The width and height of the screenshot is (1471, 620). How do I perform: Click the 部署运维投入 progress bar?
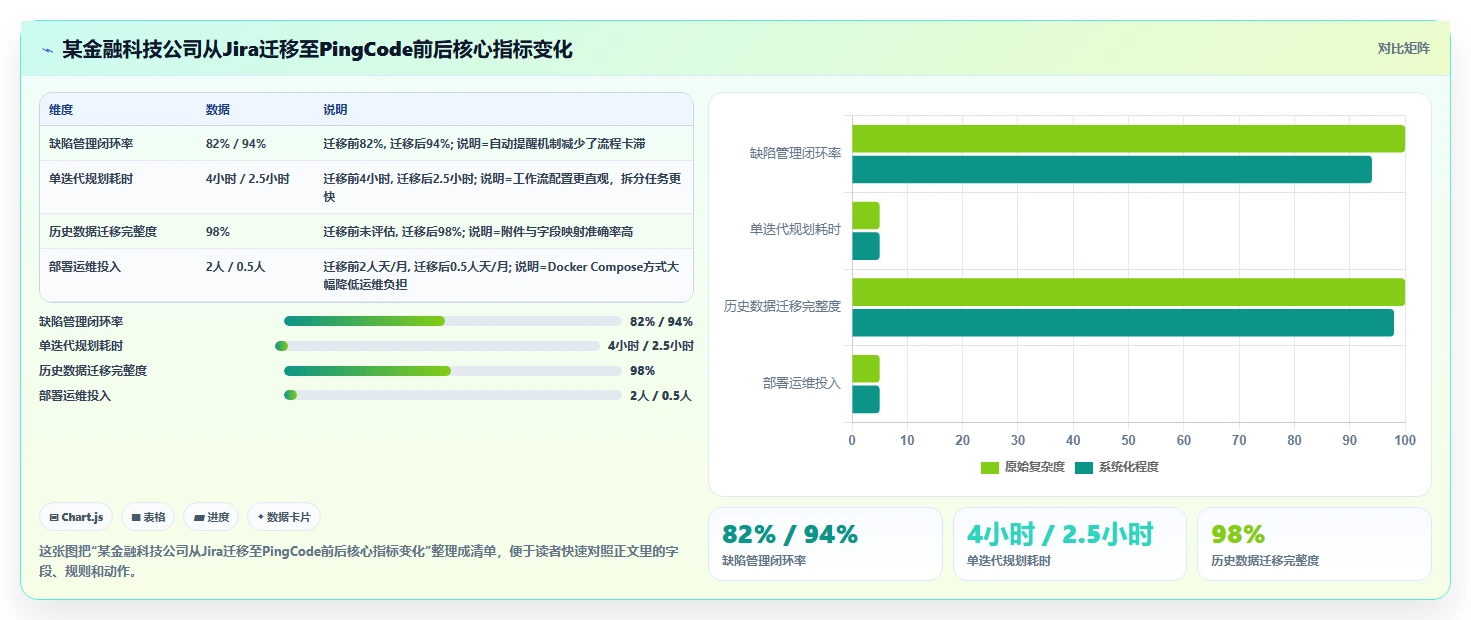pyautogui.click(x=453, y=395)
